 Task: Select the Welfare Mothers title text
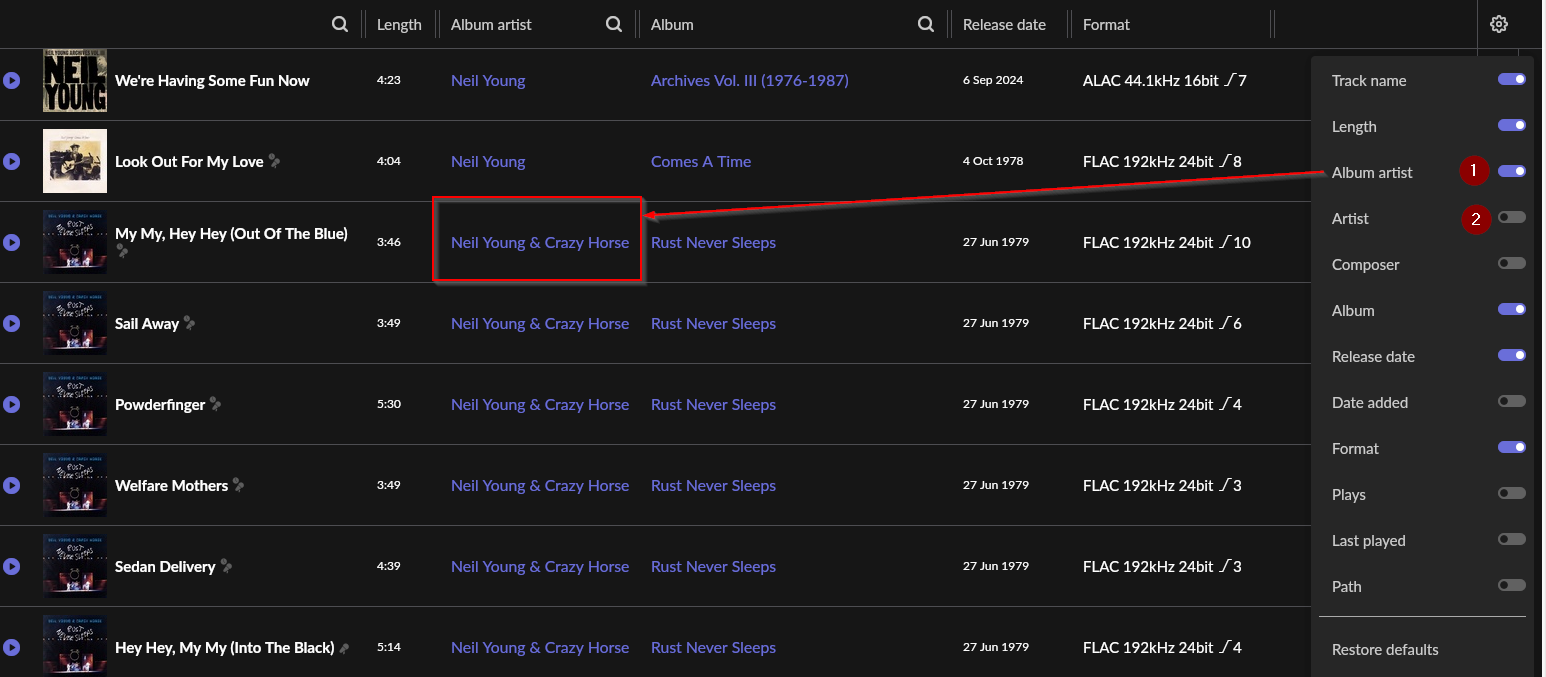172,486
